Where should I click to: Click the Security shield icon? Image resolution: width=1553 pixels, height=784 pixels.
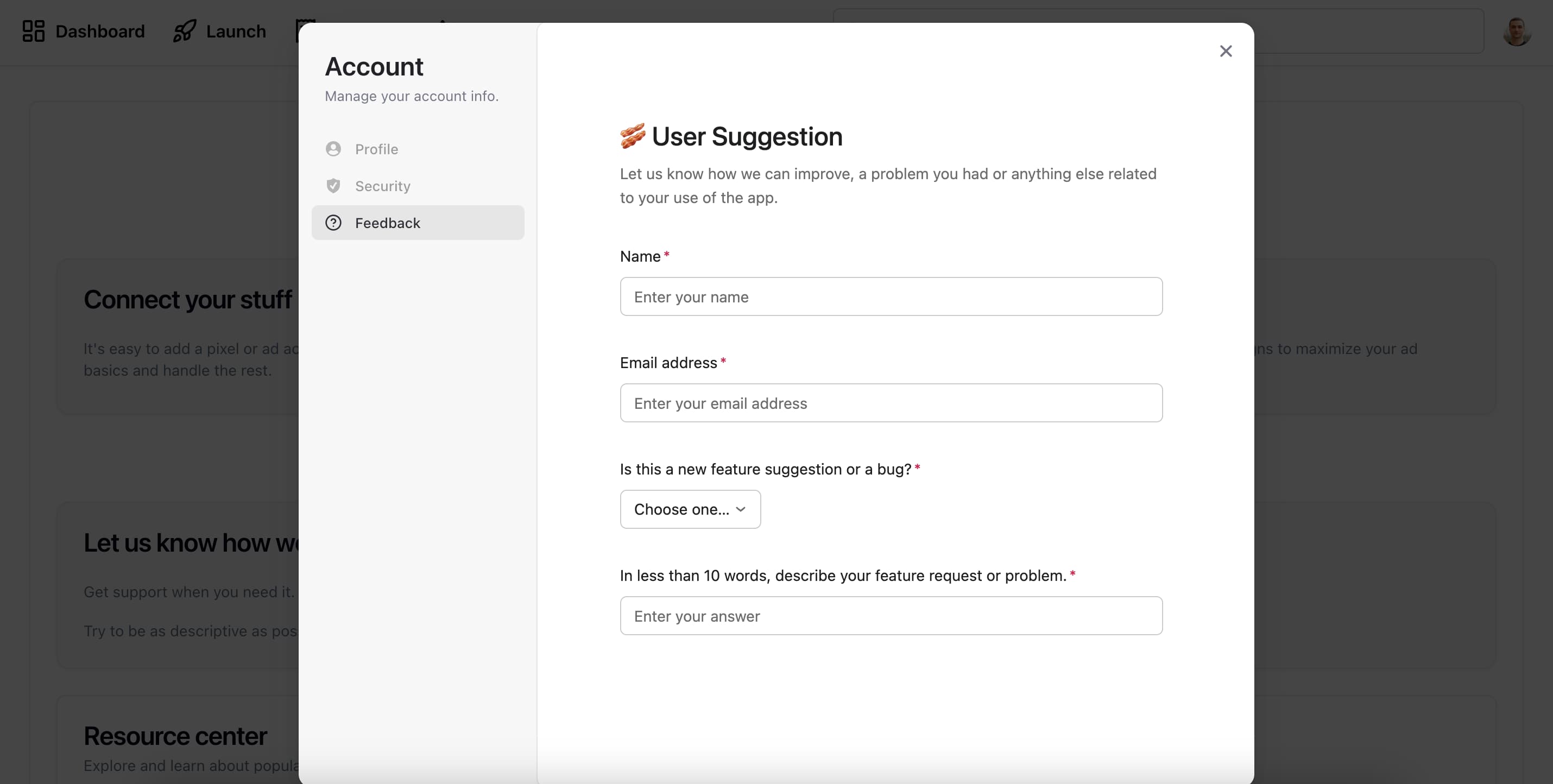pyautogui.click(x=333, y=186)
